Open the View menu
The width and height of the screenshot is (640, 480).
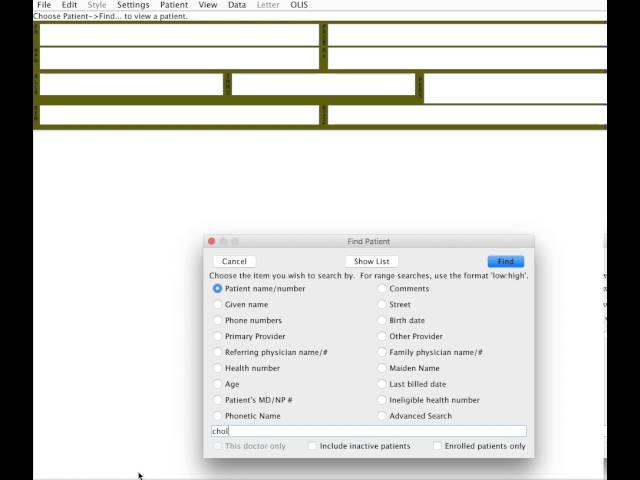208,5
